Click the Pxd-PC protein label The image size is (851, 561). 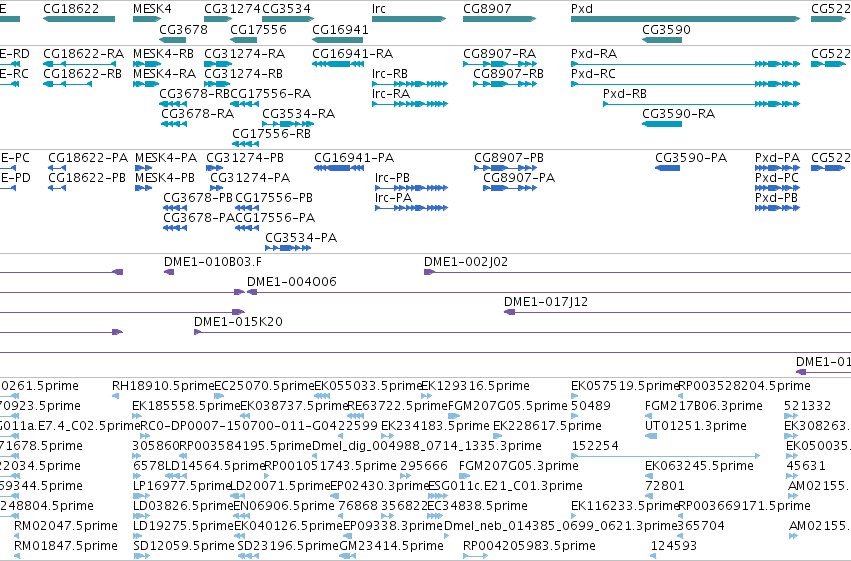(x=777, y=178)
